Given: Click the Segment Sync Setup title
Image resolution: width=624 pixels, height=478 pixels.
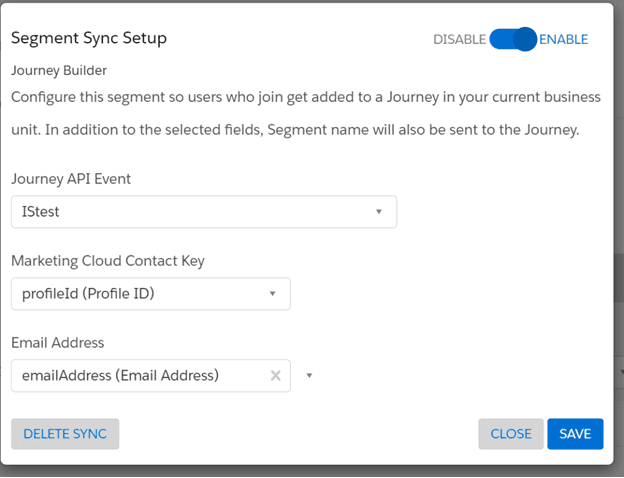Looking at the screenshot, I should [x=89, y=38].
